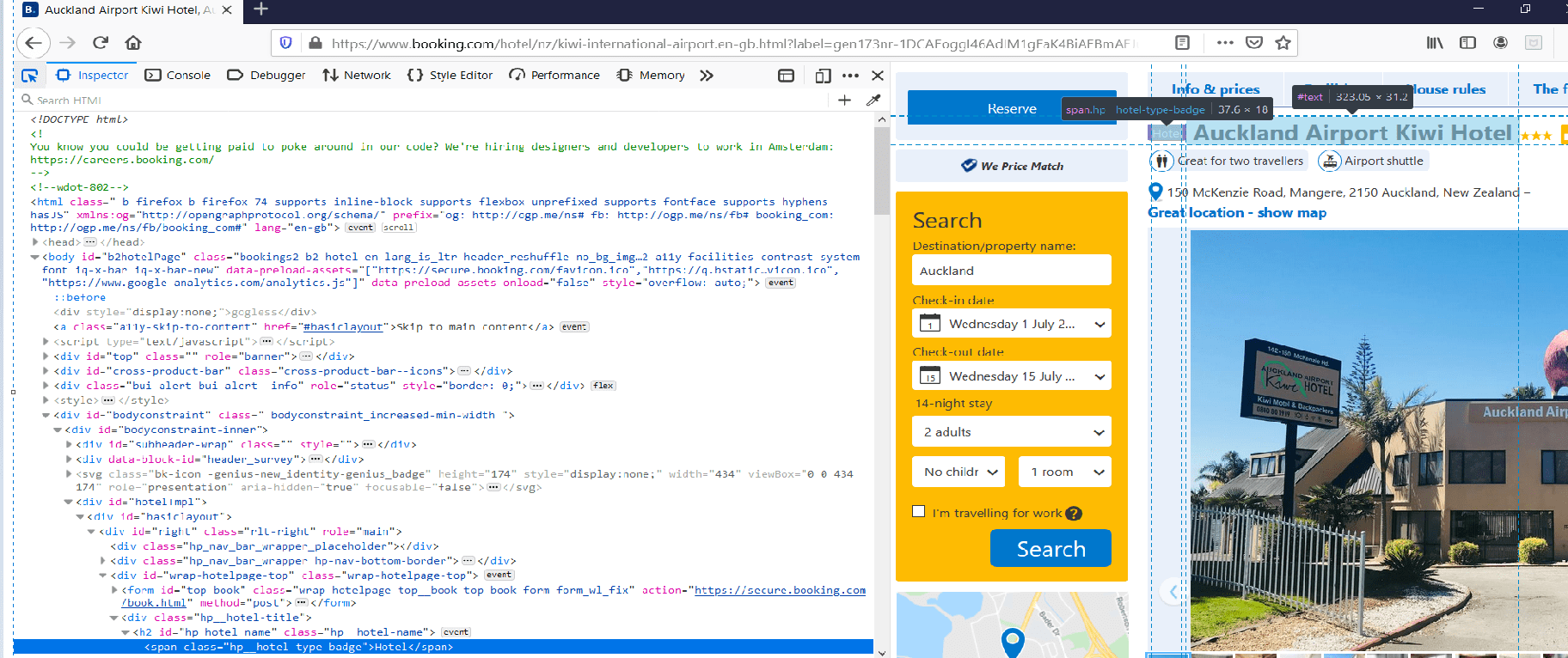Screen dimensions: 1568x658
Task: Open the browser home page
Action: coord(133,43)
